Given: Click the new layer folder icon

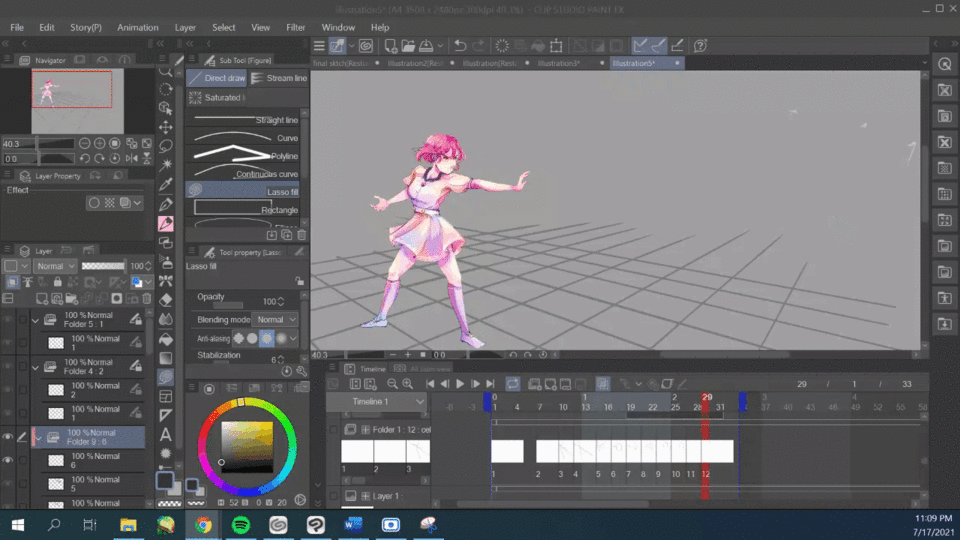Looking at the screenshot, I should click(72, 299).
